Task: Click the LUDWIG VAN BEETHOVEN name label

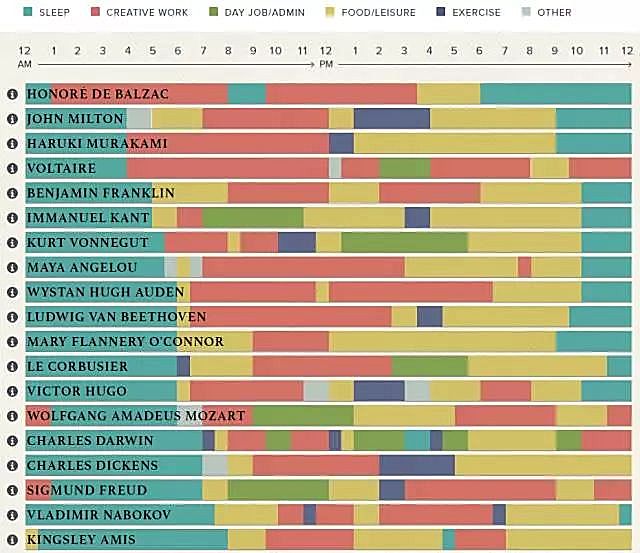Action: [x=117, y=317]
